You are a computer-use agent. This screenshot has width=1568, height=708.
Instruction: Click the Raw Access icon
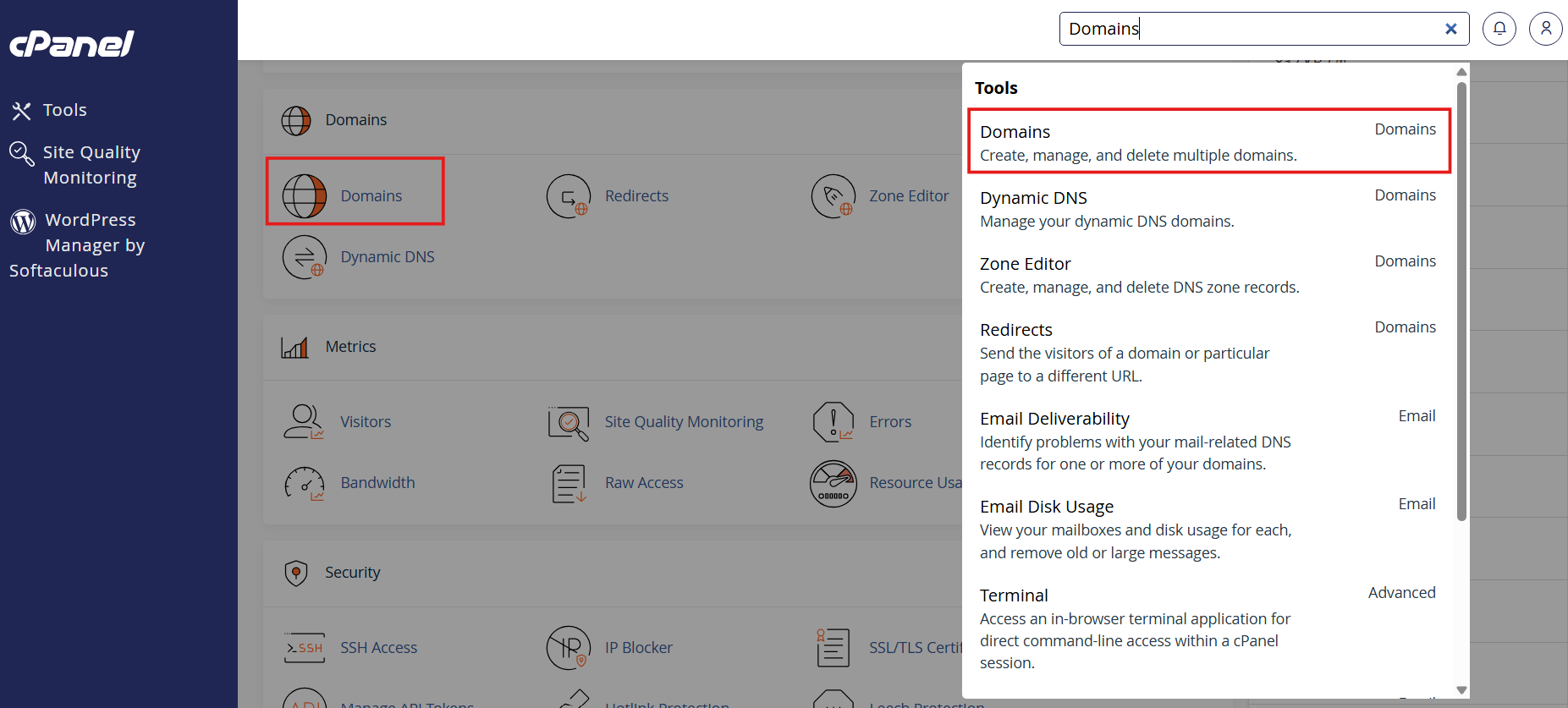click(x=569, y=483)
